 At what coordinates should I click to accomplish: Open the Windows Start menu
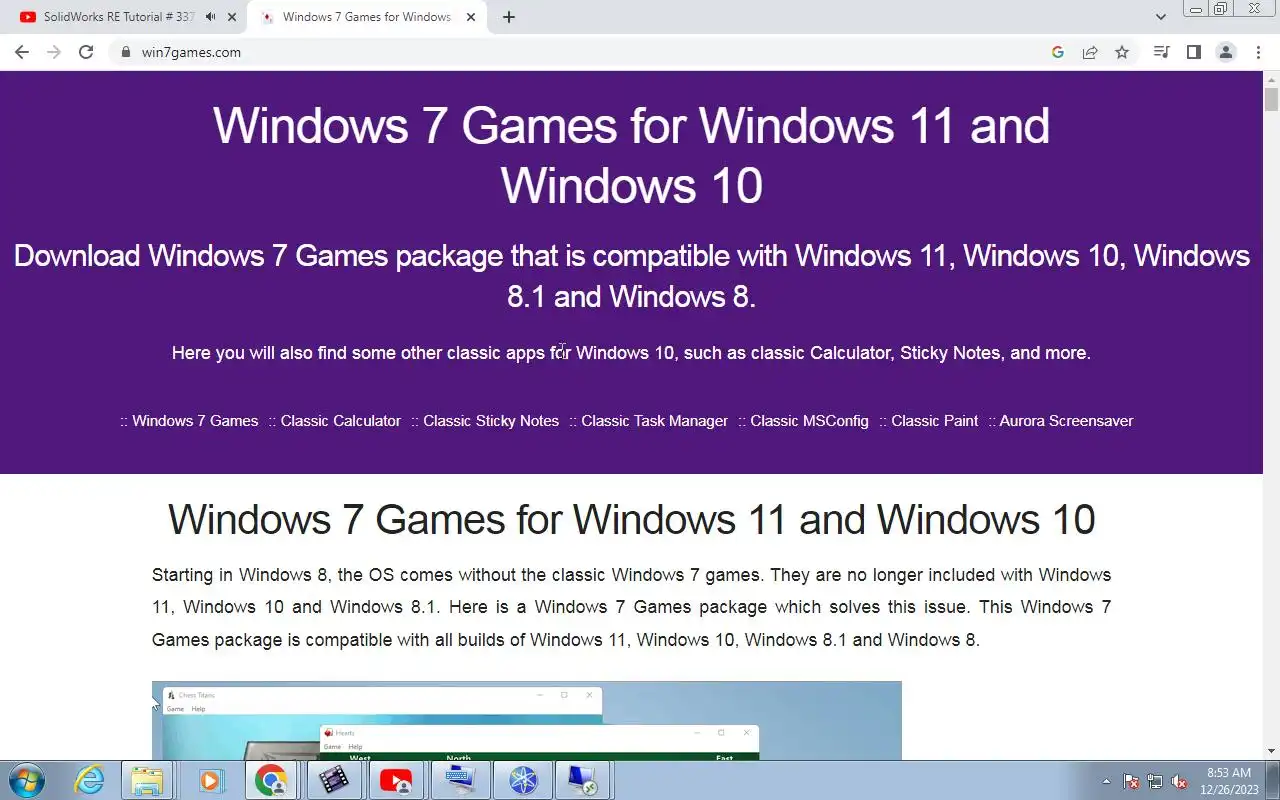tap(25, 780)
